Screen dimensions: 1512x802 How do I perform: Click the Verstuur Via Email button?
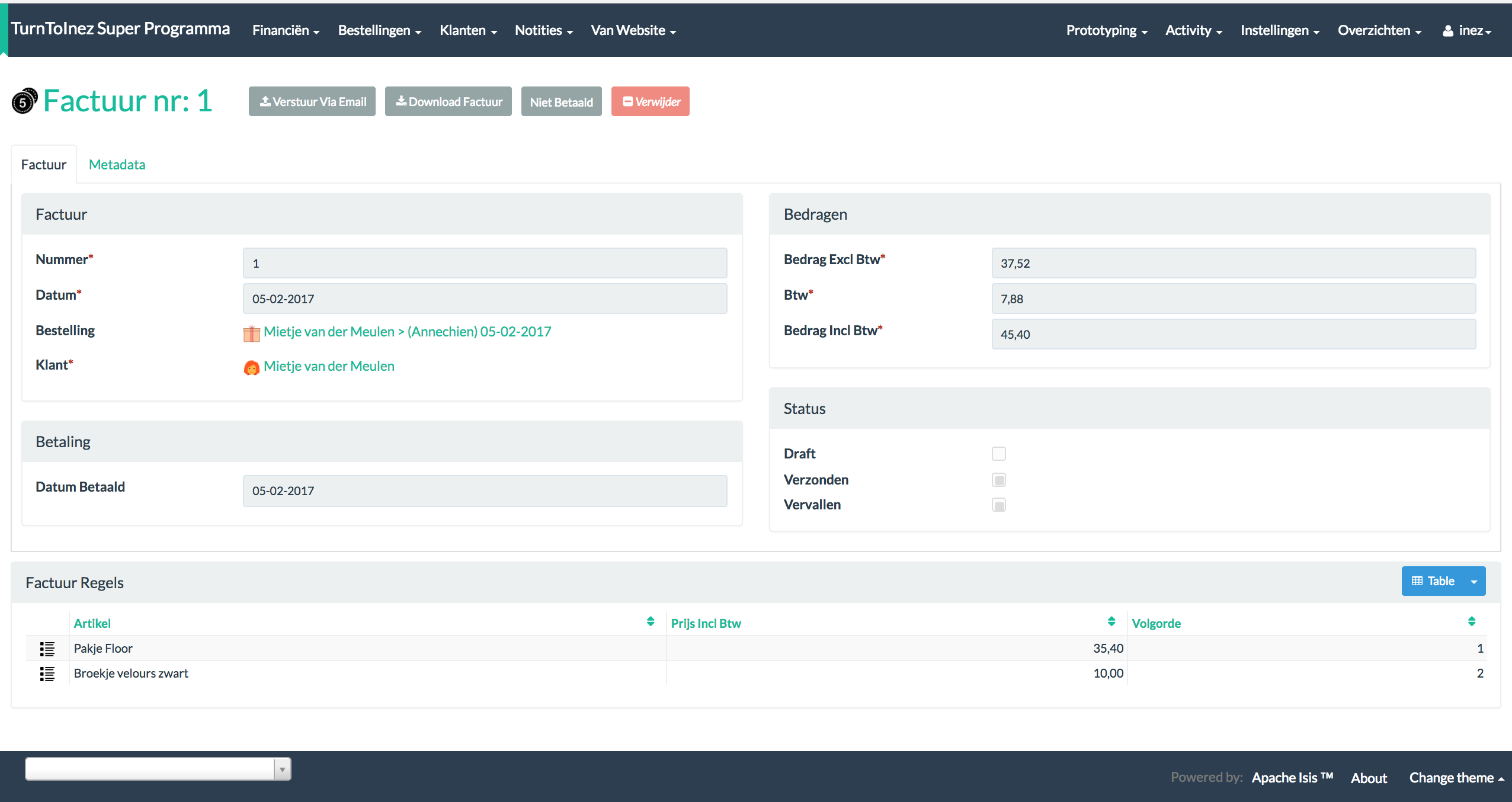pyautogui.click(x=312, y=101)
